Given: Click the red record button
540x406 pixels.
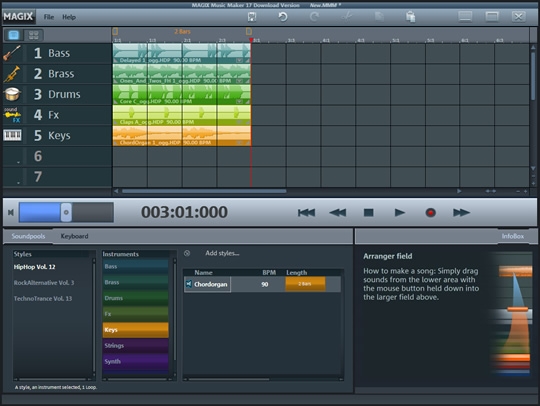Looking at the screenshot, I should pyautogui.click(x=430, y=212).
